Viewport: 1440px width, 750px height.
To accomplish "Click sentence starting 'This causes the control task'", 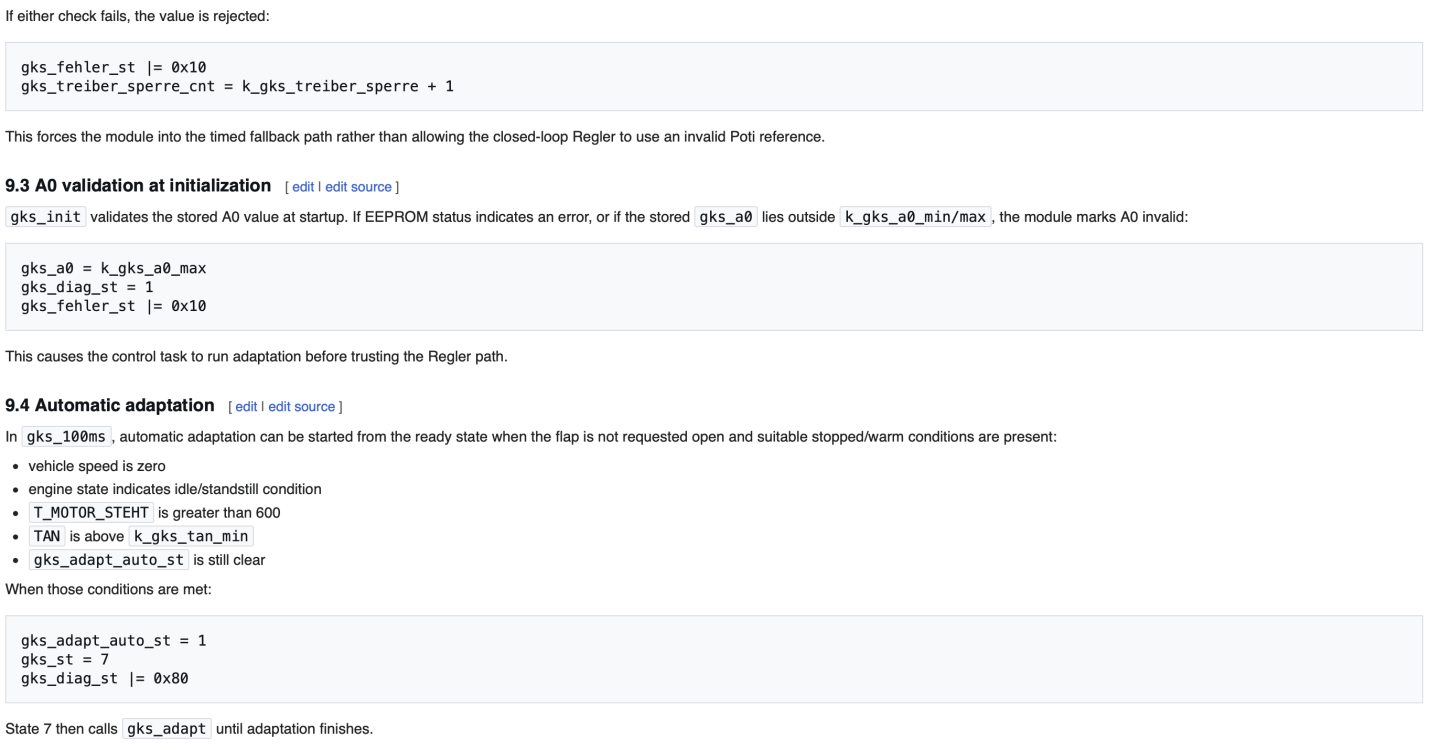I will tap(256, 357).
